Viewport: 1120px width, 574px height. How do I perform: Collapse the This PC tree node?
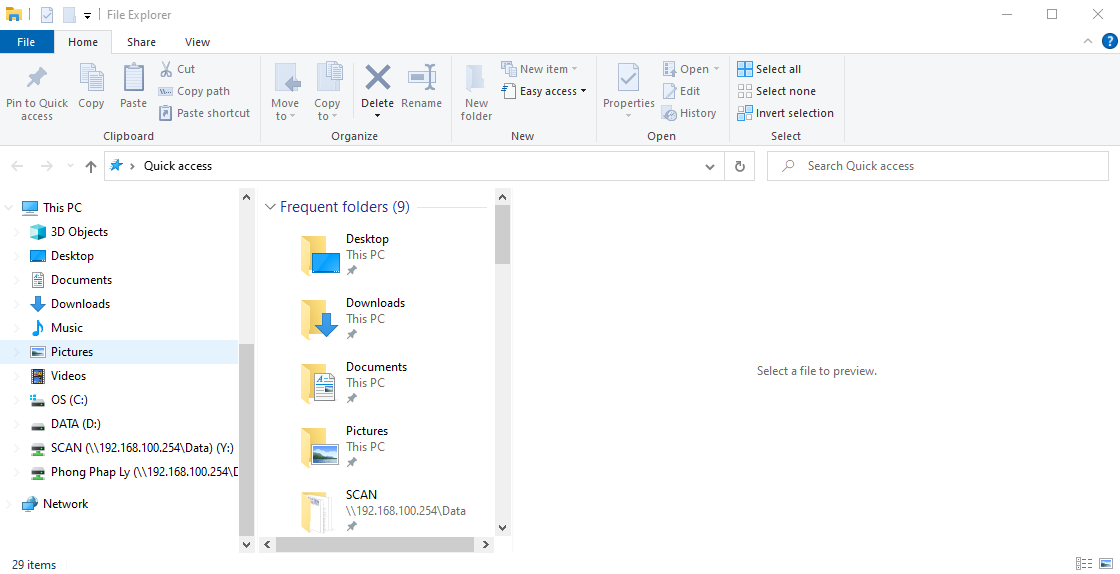(9, 208)
